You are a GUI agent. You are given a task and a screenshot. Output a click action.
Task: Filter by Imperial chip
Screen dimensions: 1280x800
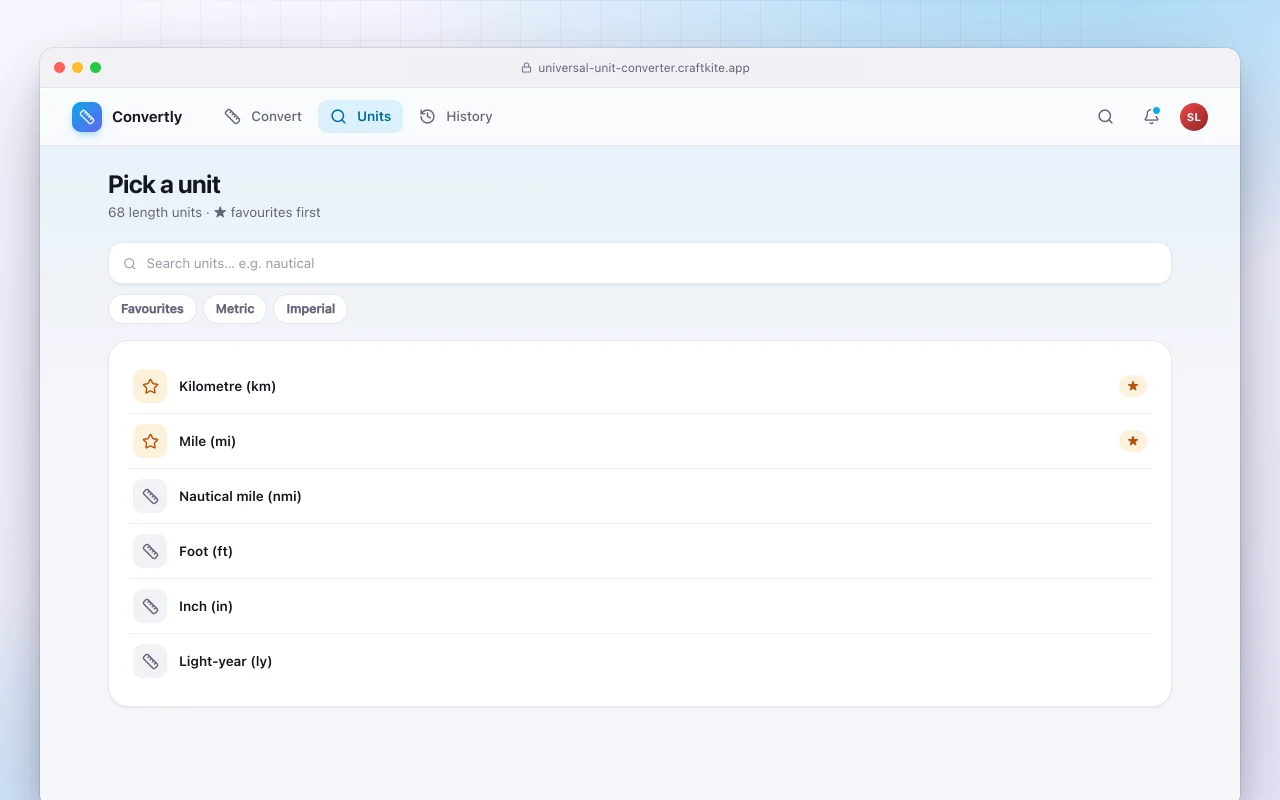click(310, 309)
